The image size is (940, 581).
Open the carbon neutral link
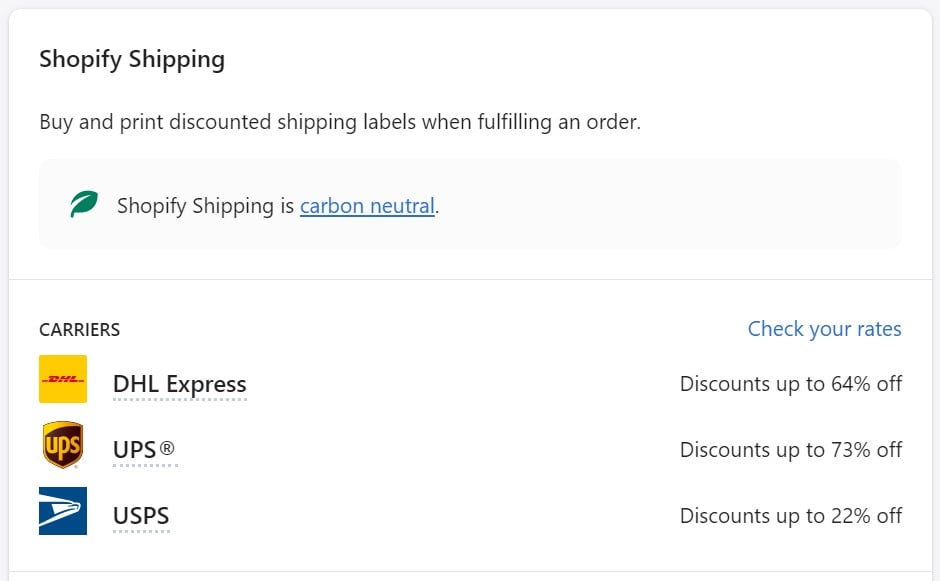pyautogui.click(x=367, y=206)
